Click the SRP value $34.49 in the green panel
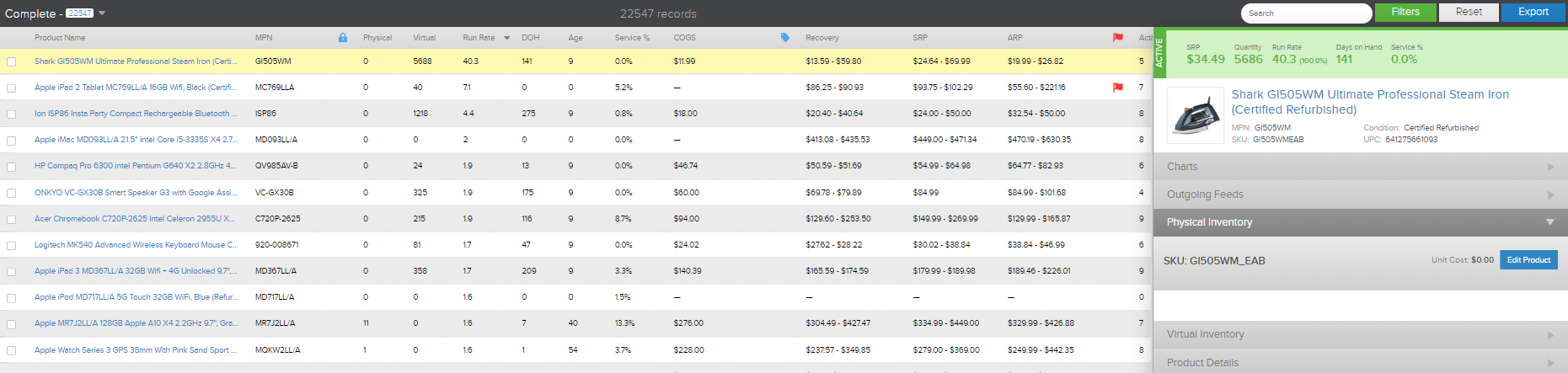Screen dimensions: 1568x373 (x=1206, y=59)
